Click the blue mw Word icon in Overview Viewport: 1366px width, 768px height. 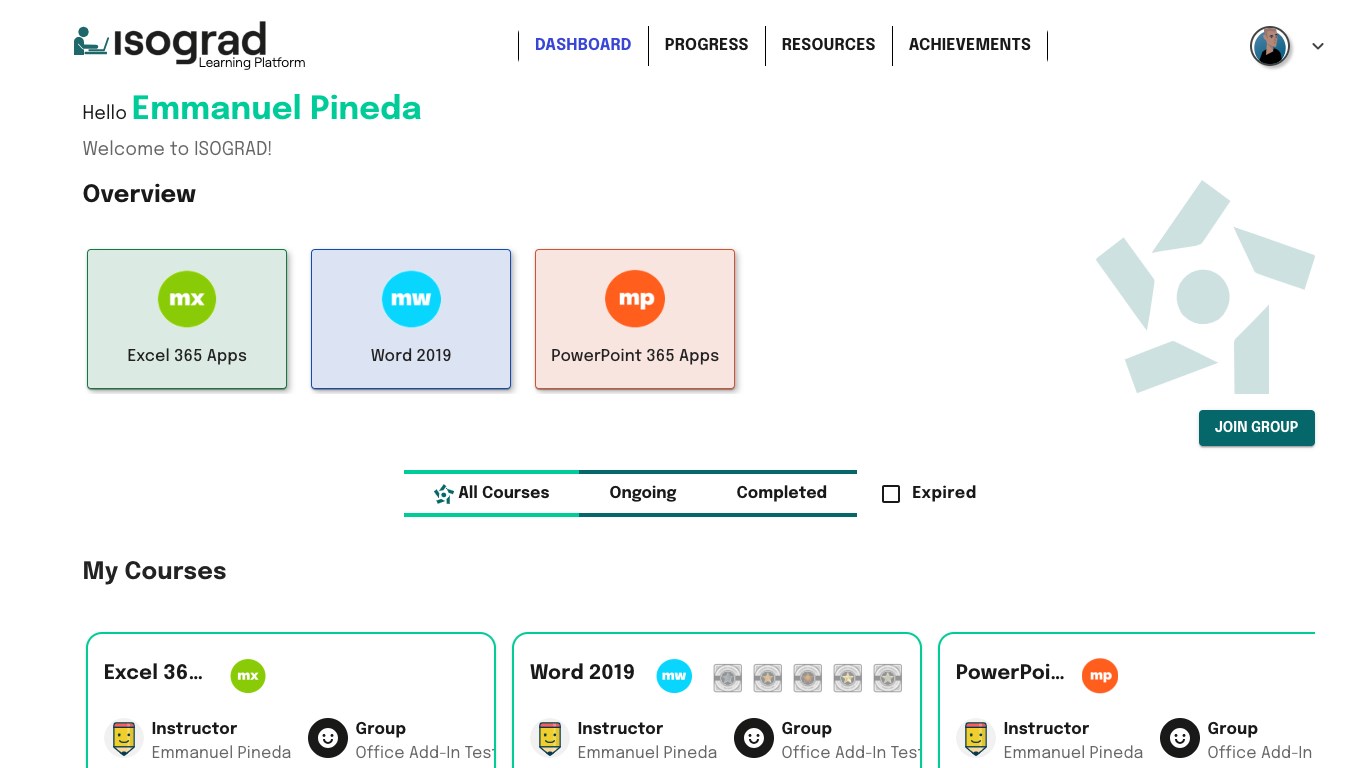pyautogui.click(x=411, y=298)
